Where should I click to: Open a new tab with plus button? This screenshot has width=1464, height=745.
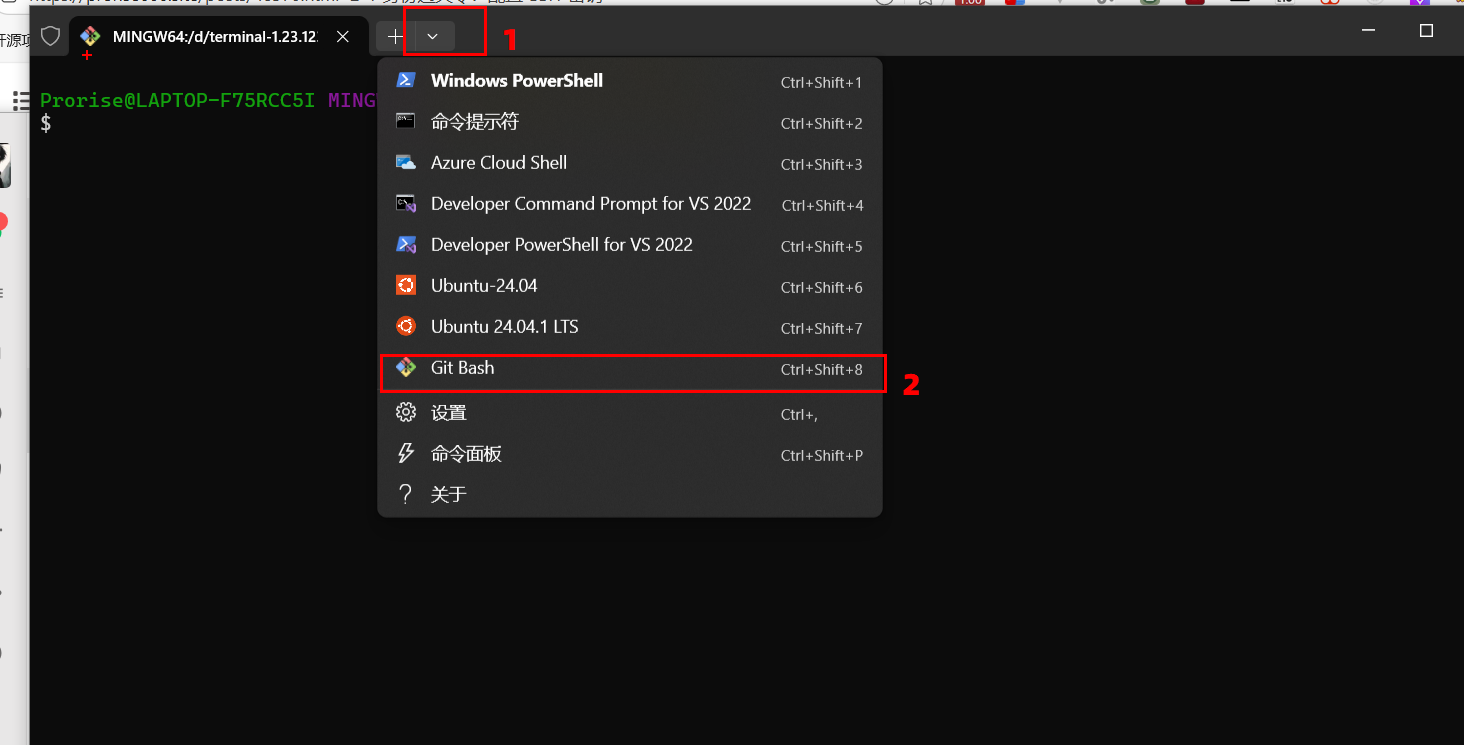[x=396, y=37]
